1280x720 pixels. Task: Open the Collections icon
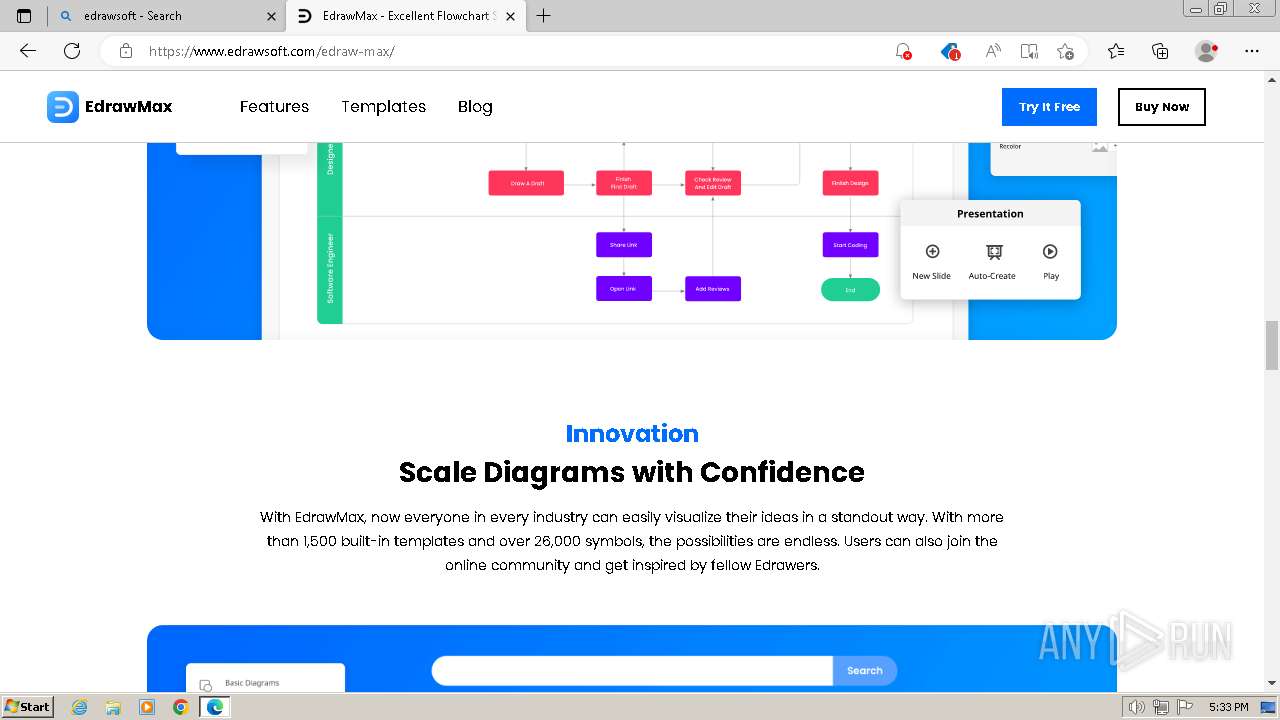[x=1160, y=51]
